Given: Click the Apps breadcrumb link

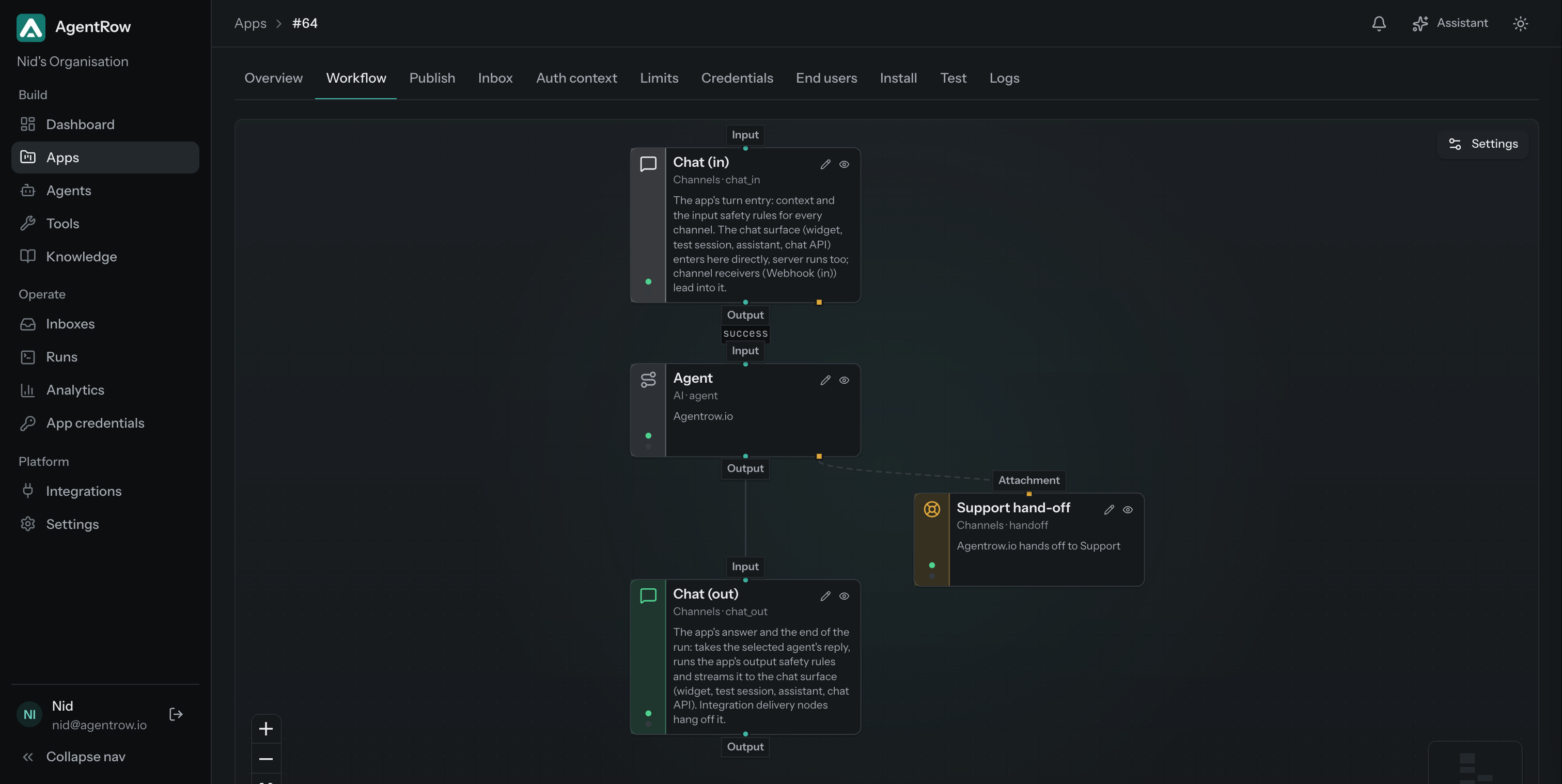Looking at the screenshot, I should [x=251, y=23].
